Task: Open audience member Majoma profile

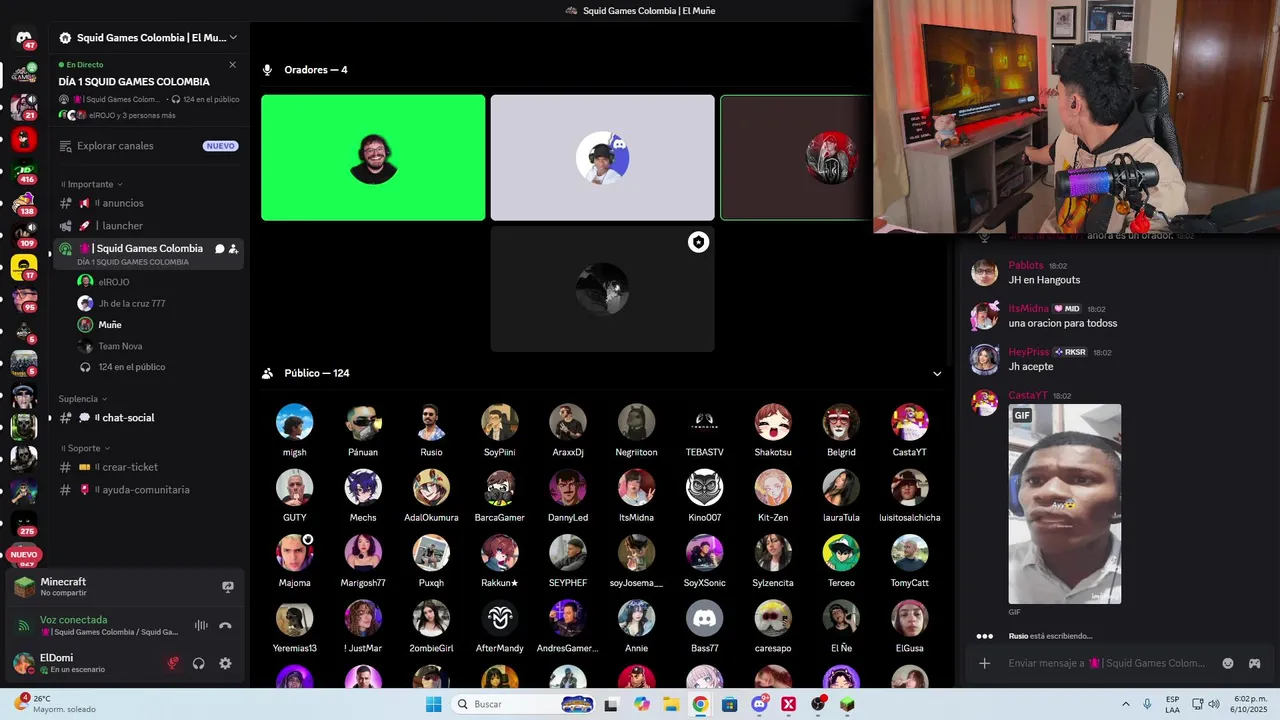Action: click(x=294, y=561)
